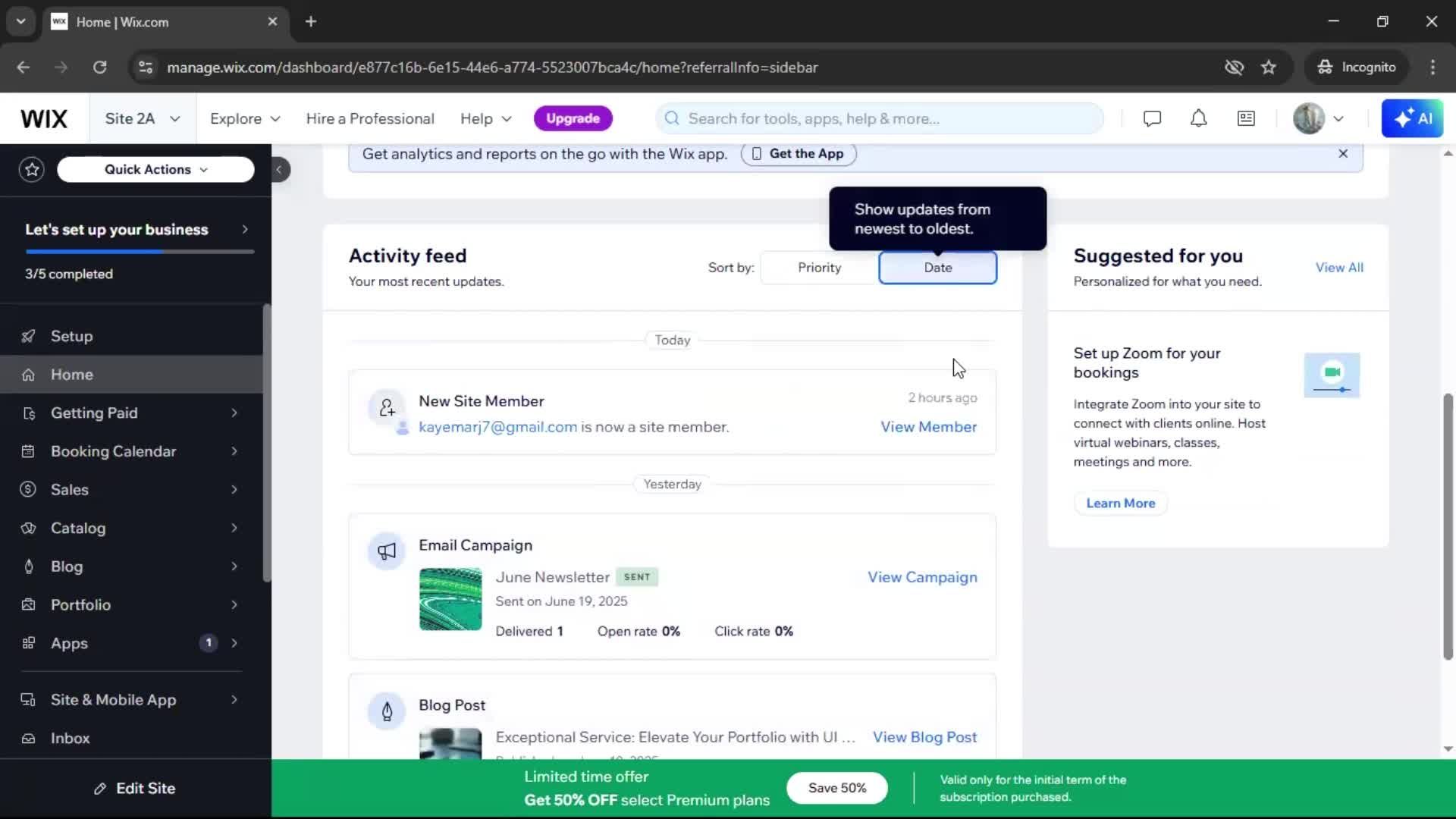Click Learn More about Zoom
This screenshot has height=819, width=1456.
[1120, 503]
